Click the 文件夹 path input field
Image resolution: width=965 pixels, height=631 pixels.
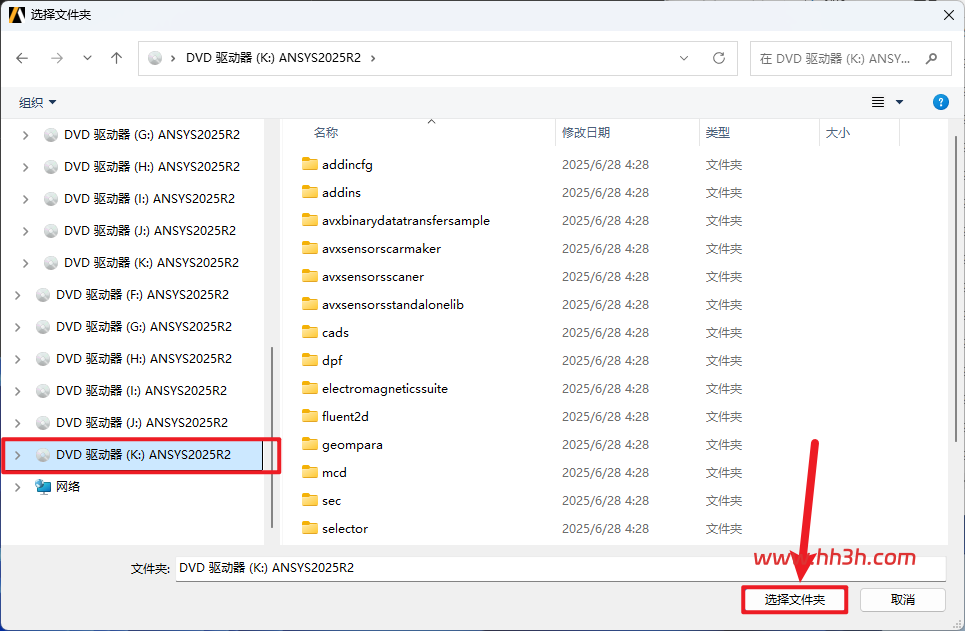561,568
